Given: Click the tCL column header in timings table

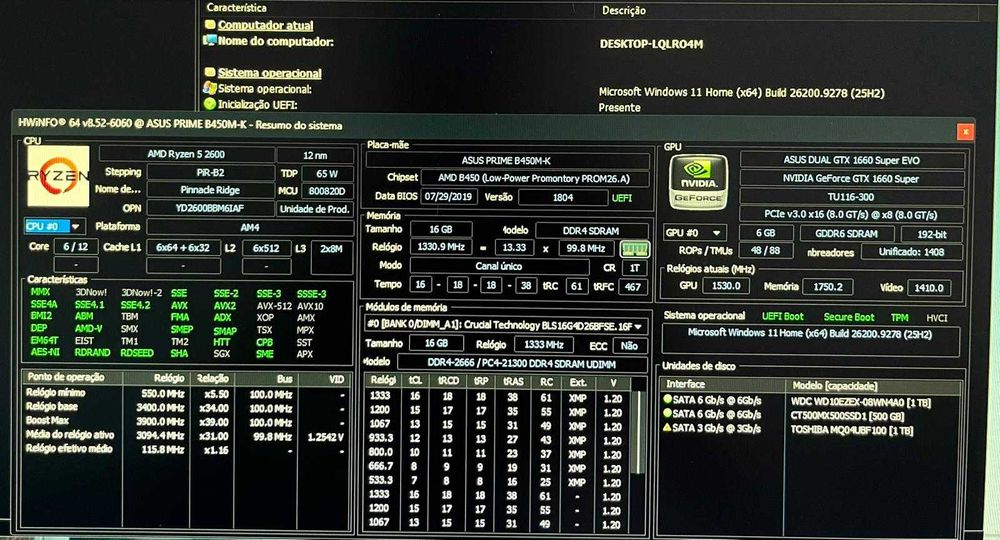Looking at the screenshot, I should 415,381.
